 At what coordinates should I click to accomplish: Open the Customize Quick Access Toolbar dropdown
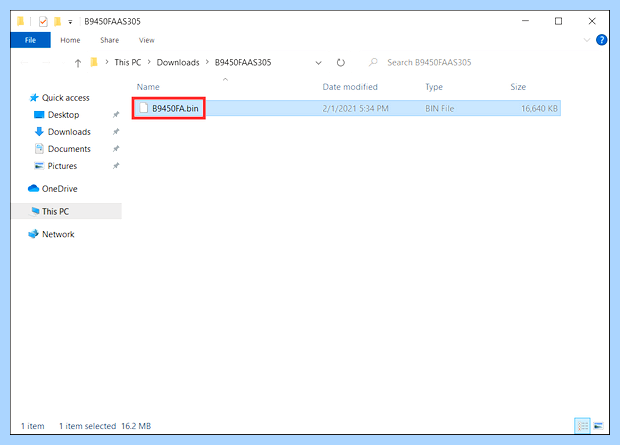point(70,22)
